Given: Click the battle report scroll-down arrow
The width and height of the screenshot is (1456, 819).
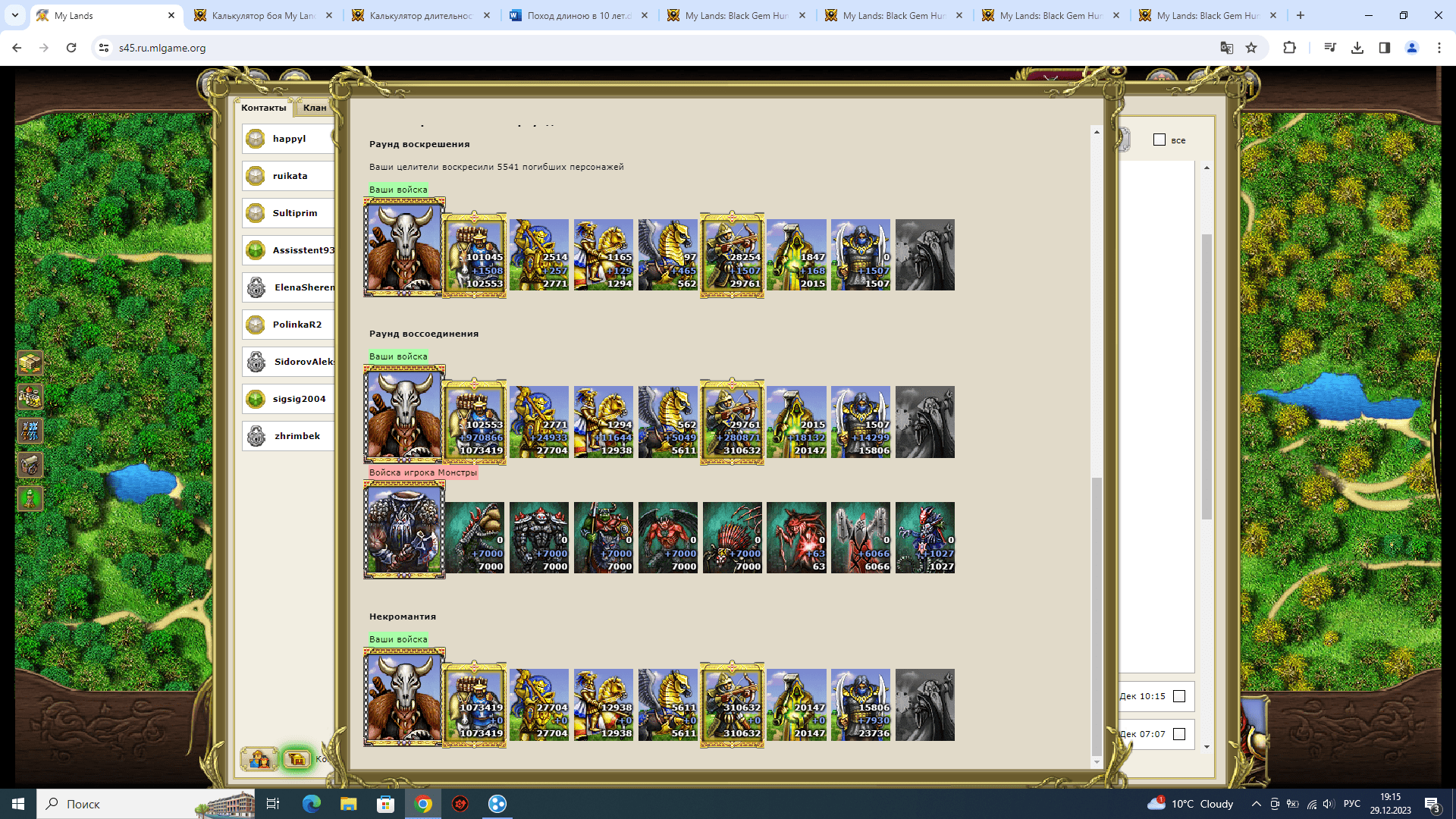Looking at the screenshot, I should point(1097,762).
